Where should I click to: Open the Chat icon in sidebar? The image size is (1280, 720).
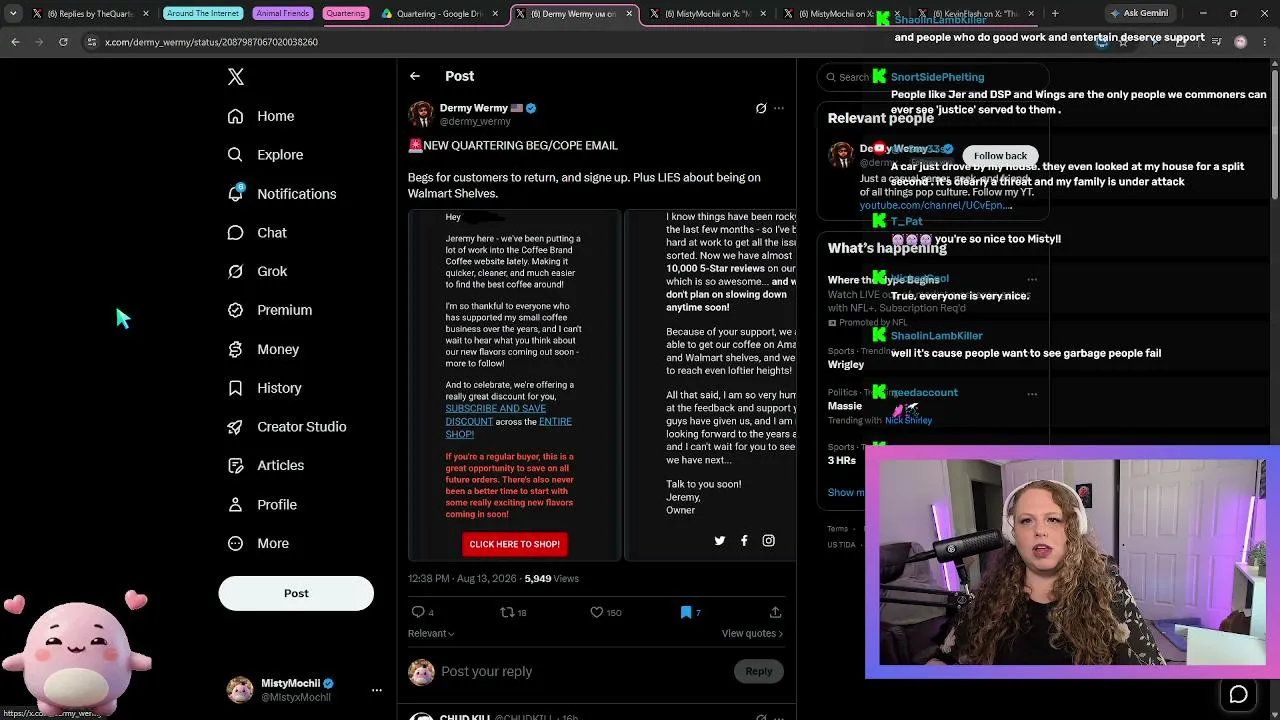235,233
